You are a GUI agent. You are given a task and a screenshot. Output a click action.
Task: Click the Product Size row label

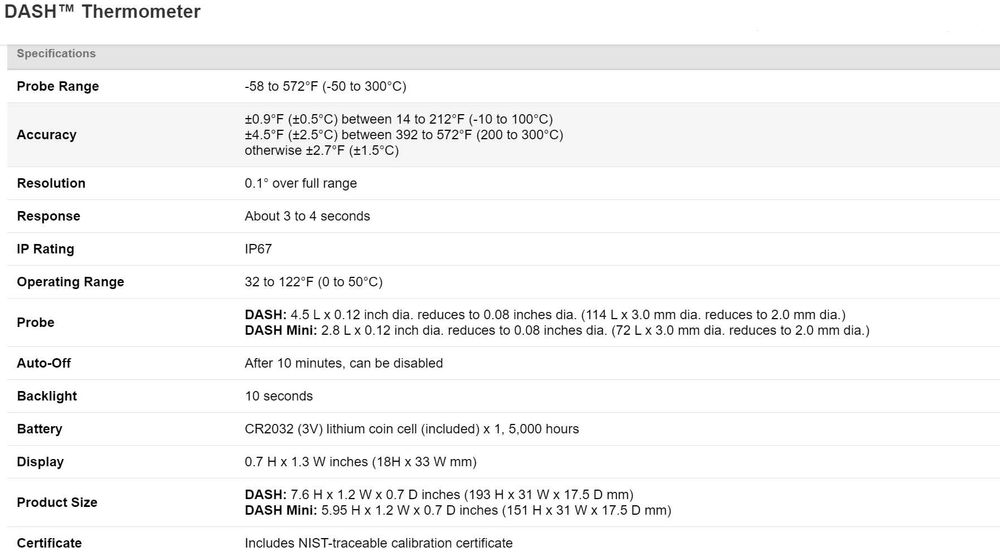[x=57, y=502]
